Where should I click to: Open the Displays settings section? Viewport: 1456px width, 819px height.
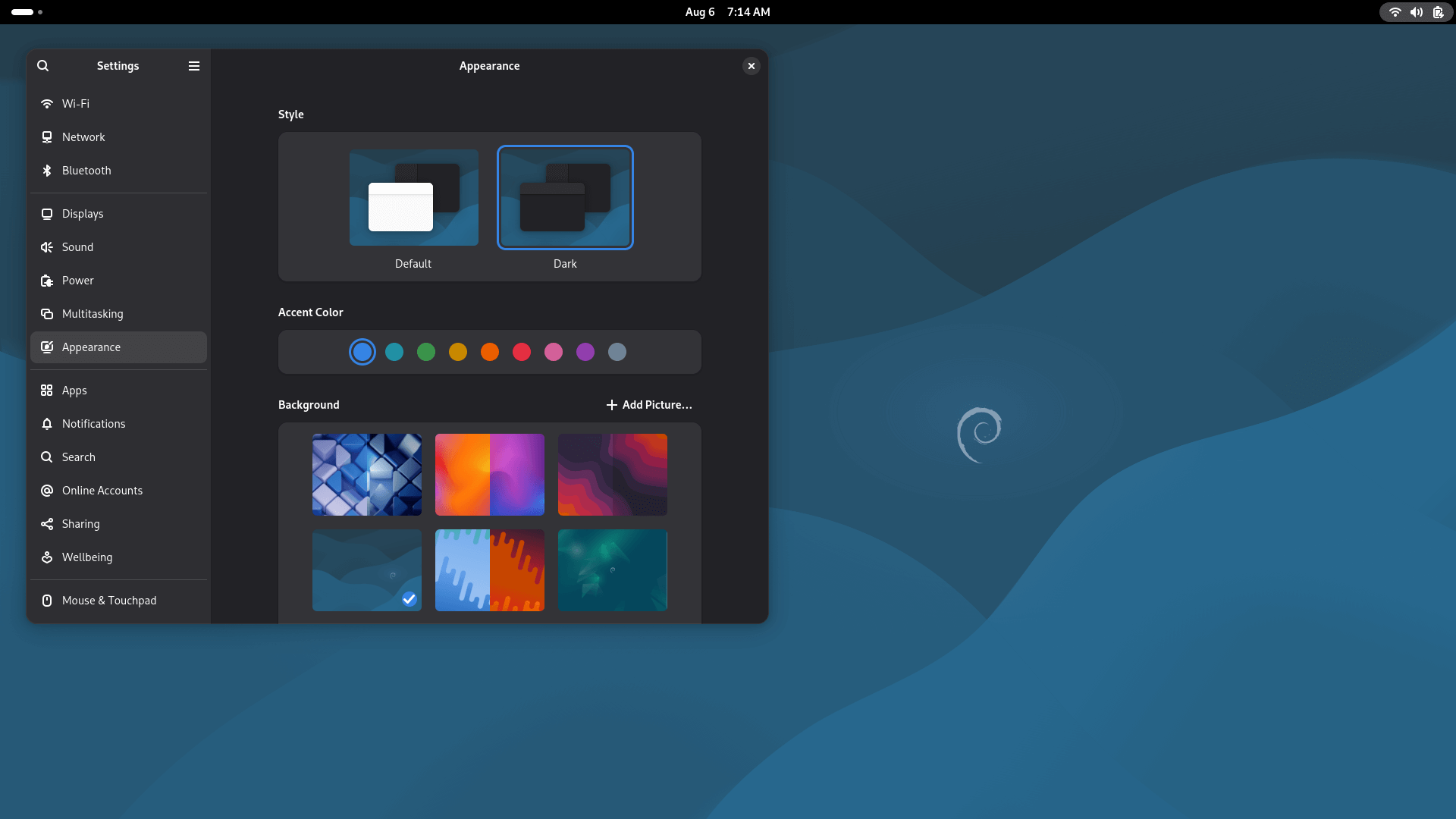click(x=82, y=214)
